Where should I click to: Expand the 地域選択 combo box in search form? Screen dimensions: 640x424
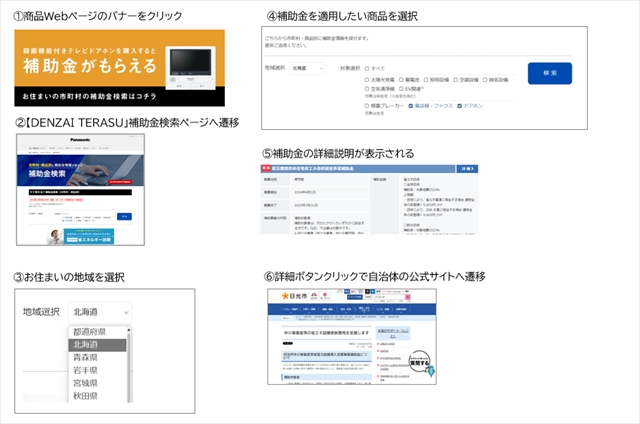tap(309, 69)
